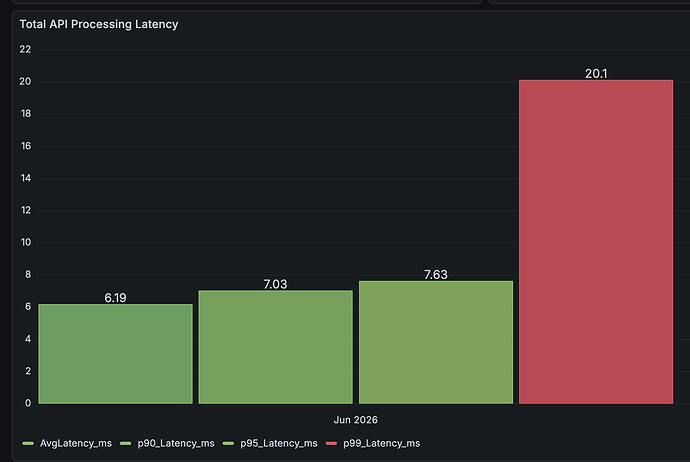Image resolution: width=690 pixels, height=462 pixels.
Task: Toggle p95_Latency_ms series in legend
Action: [x=279, y=443]
